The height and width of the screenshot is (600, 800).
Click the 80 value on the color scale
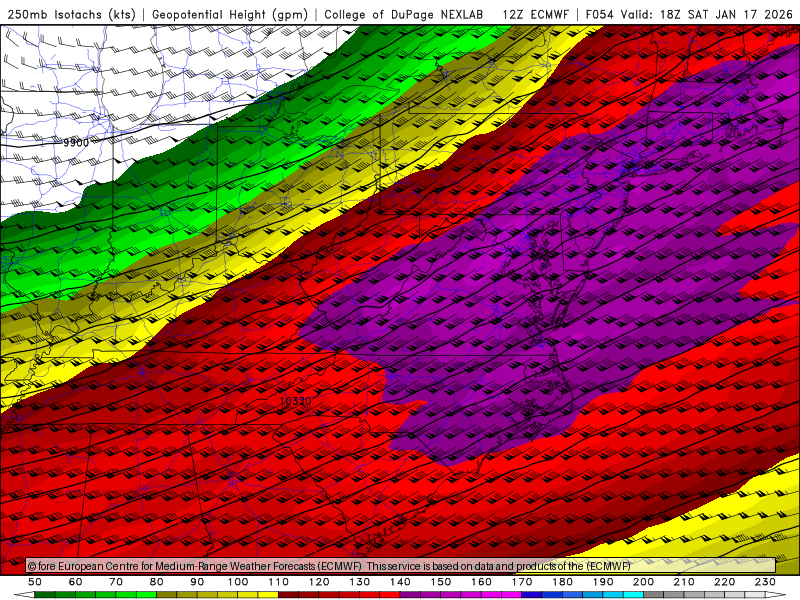157,582
